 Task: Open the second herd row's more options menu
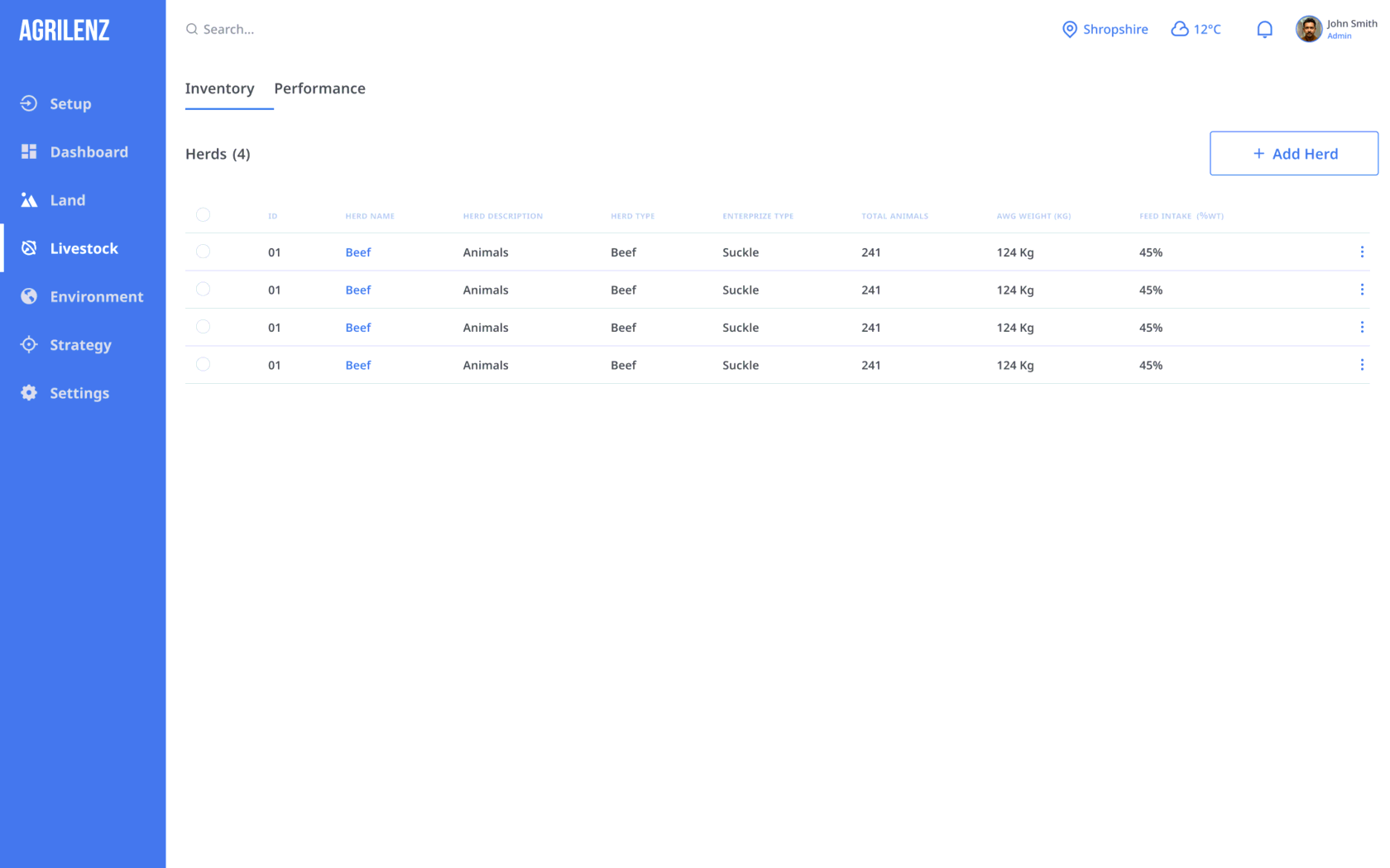1362,290
